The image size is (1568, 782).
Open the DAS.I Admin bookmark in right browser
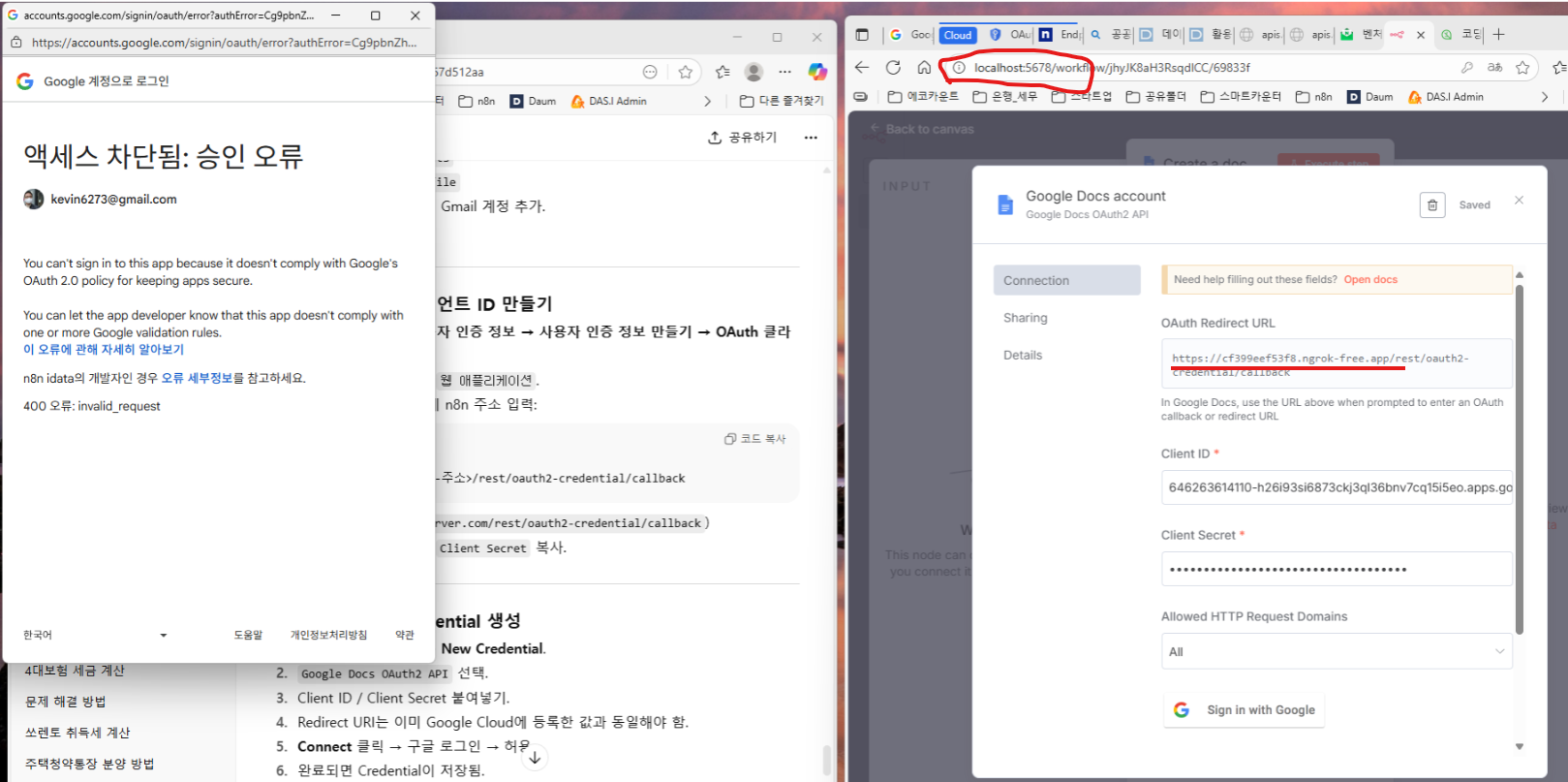click(x=1446, y=97)
